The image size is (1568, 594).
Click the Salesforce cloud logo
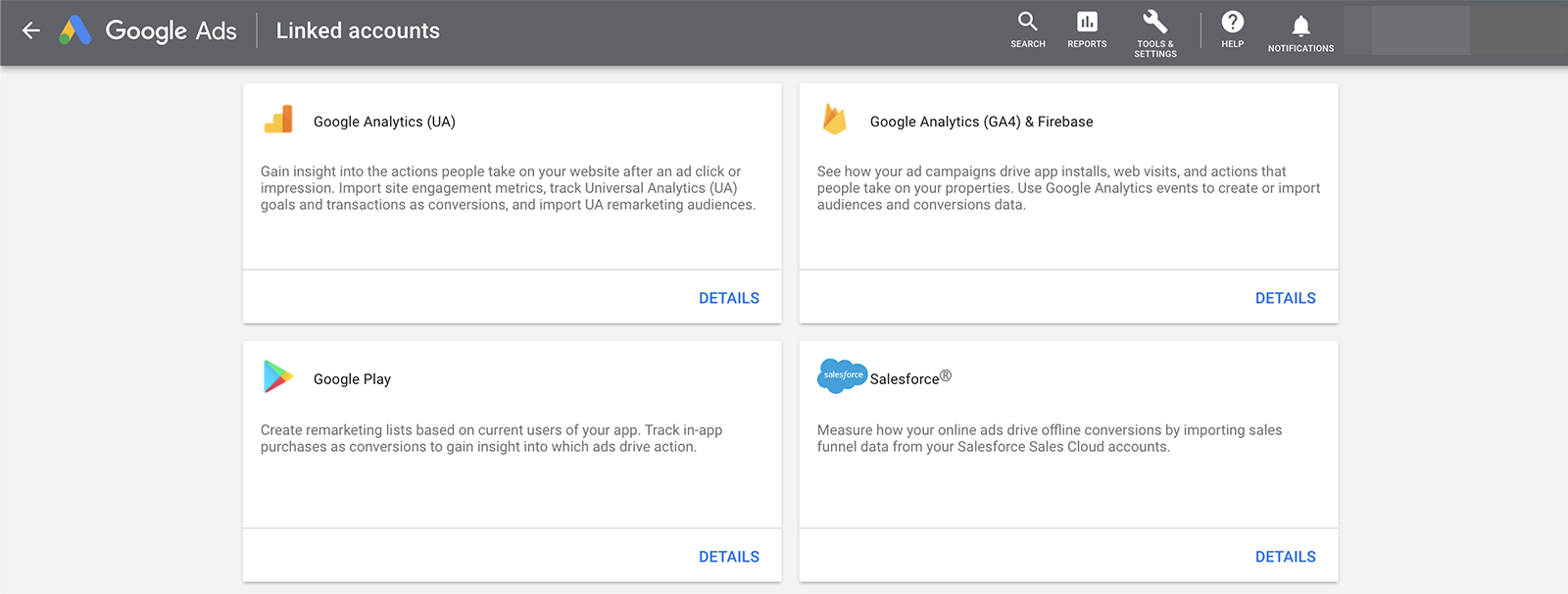pyautogui.click(x=842, y=376)
